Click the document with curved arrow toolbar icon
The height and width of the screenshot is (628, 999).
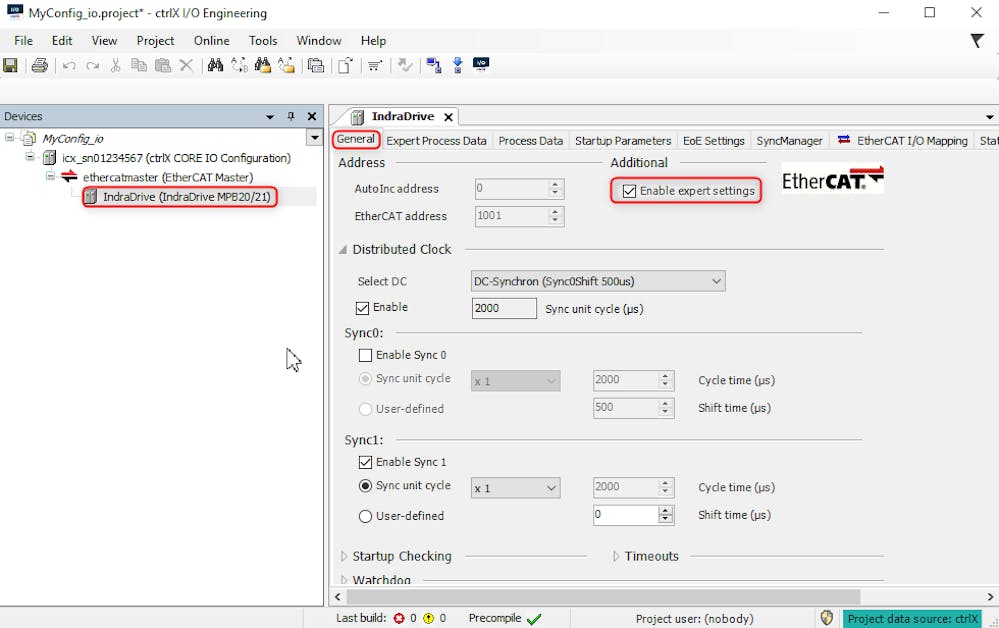[x=345, y=65]
